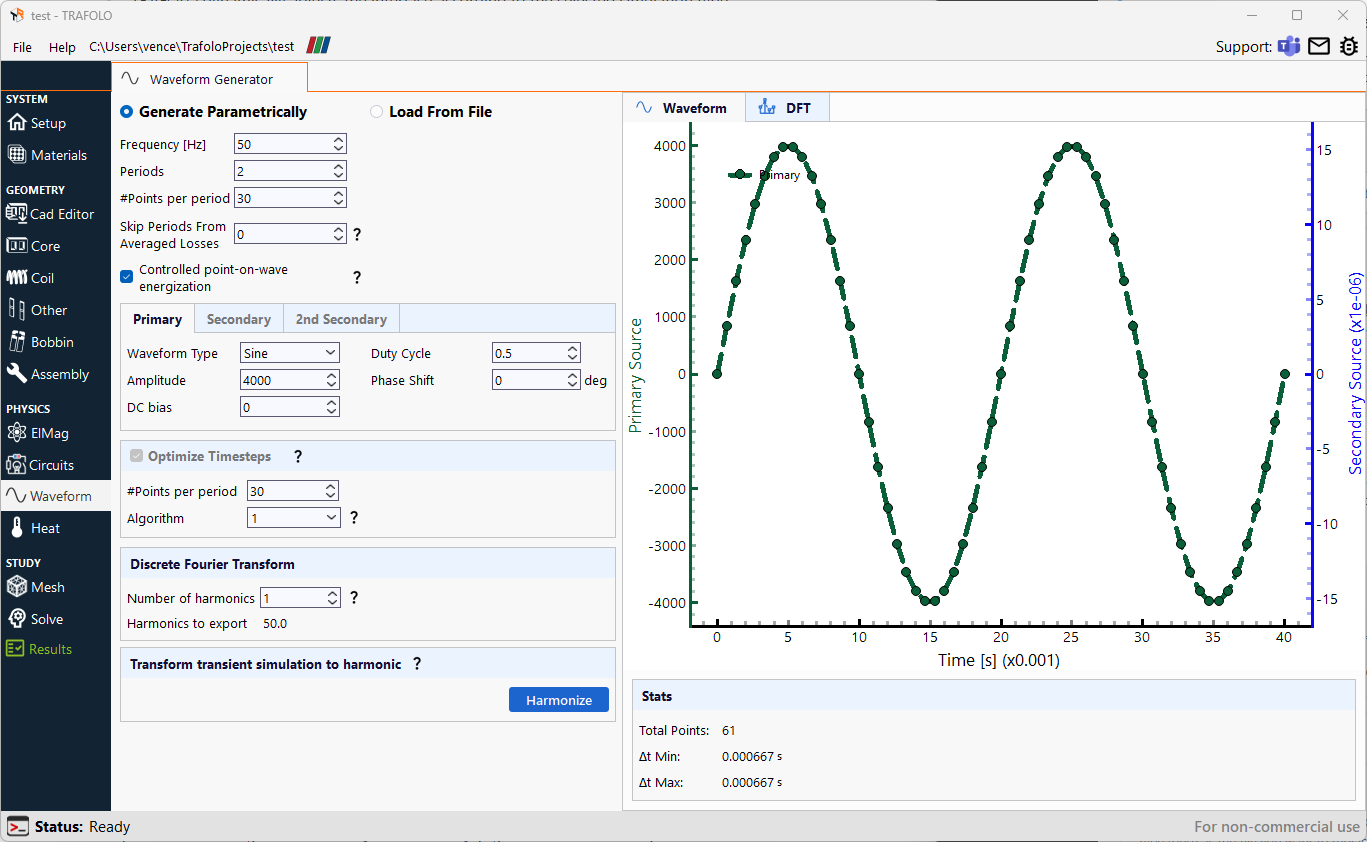
Task: Select the Waveform plot tab
Action: (683, 108)
